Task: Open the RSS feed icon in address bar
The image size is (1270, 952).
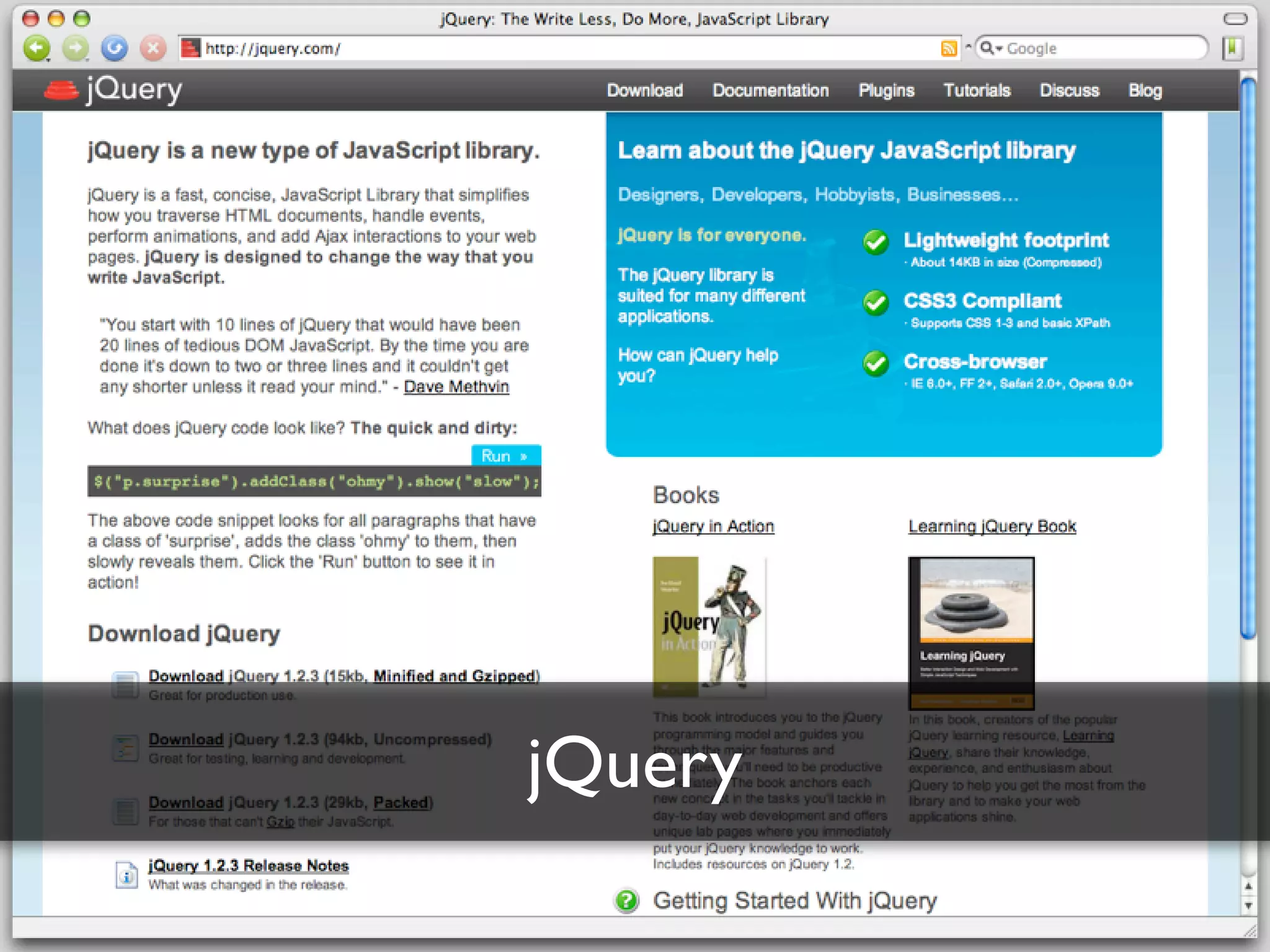Action: 948,48
